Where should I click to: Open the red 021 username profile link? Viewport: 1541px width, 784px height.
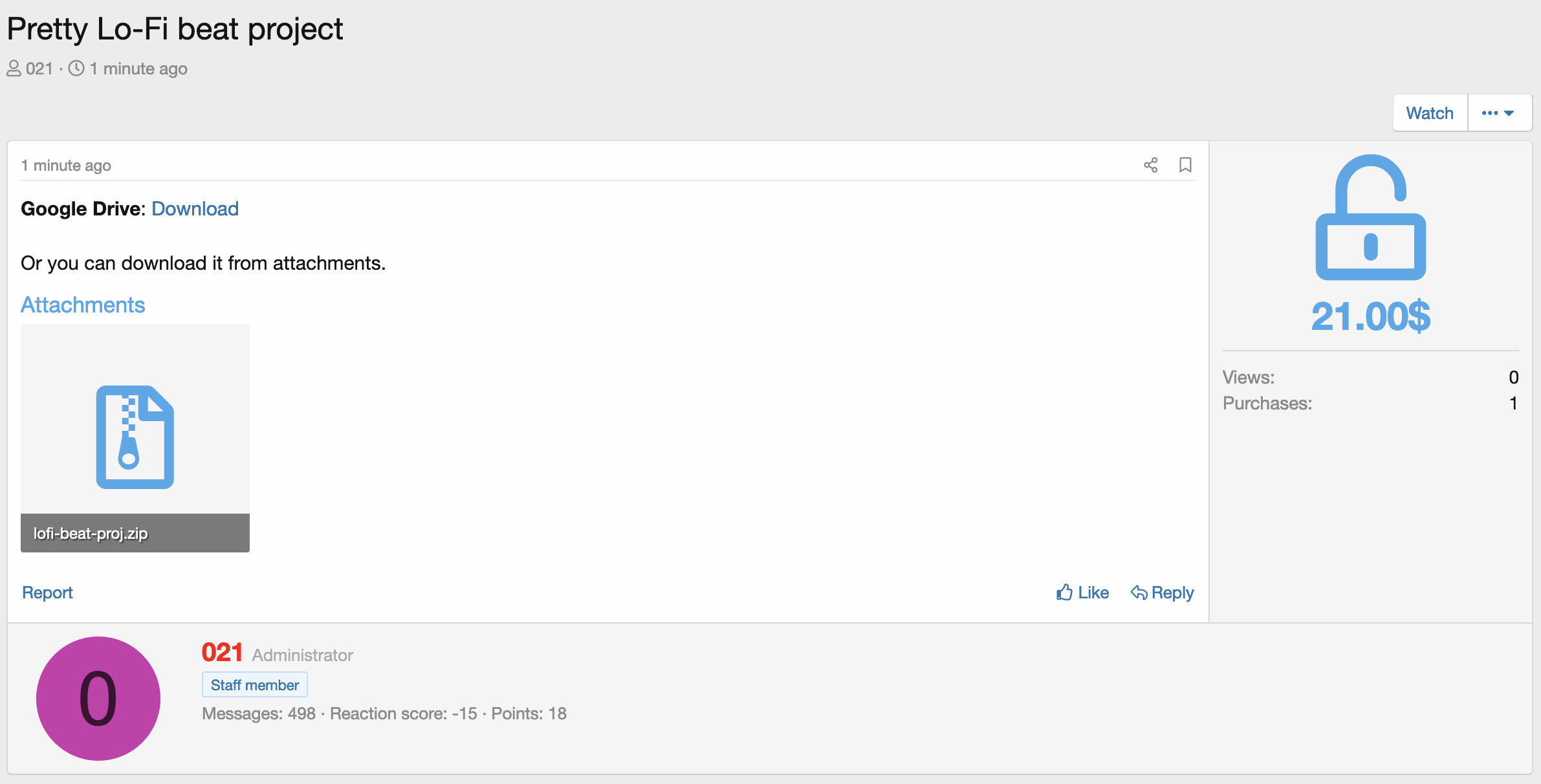point(222,653)
